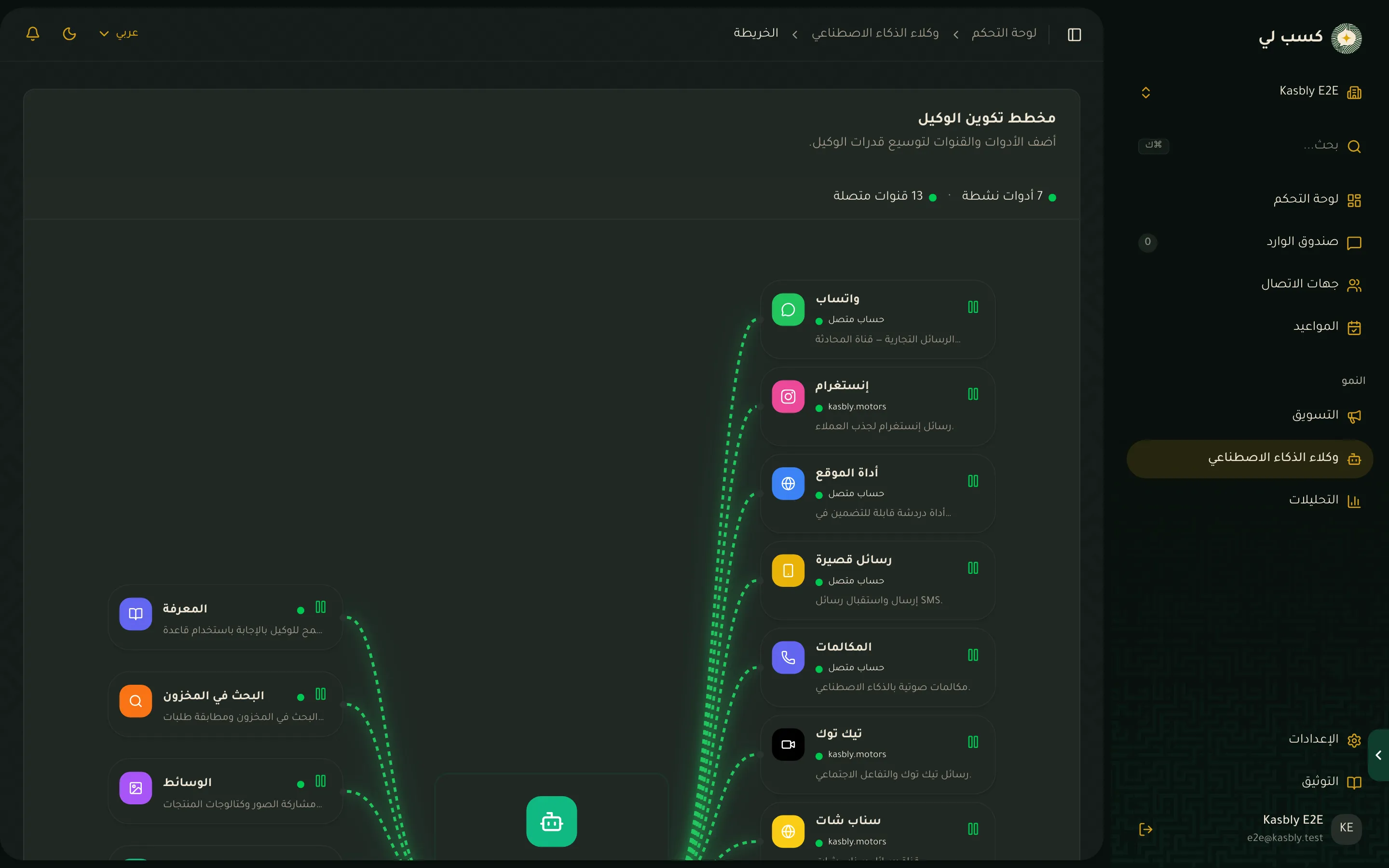Image resolution: width=1389 pixels, height=868 pixels.
Task: Click the المكالمات phone icon
Action: [x=788, y=657]
